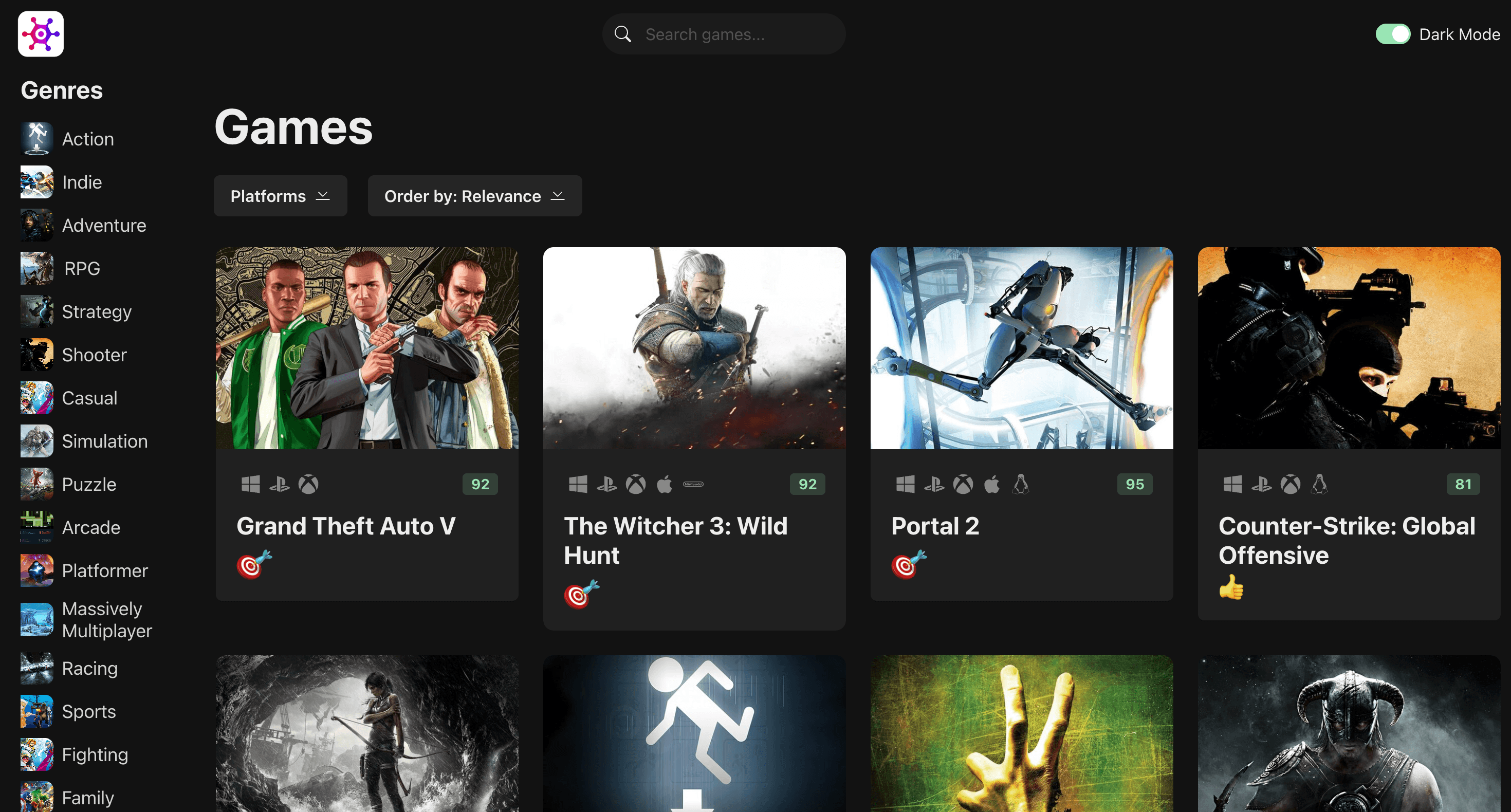Select the Action genre icon
The image size is (1511, 812).
point(36,138)
